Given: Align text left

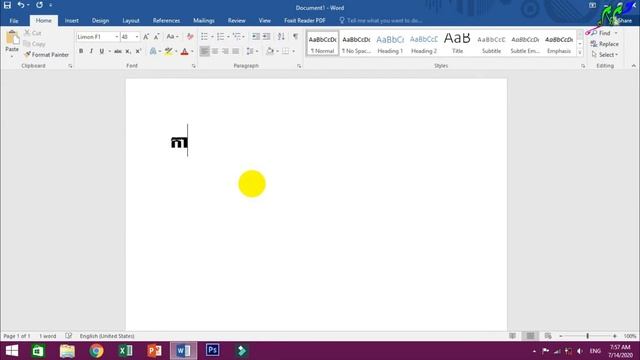Looking at the screenshot, I should coord(204,51).
